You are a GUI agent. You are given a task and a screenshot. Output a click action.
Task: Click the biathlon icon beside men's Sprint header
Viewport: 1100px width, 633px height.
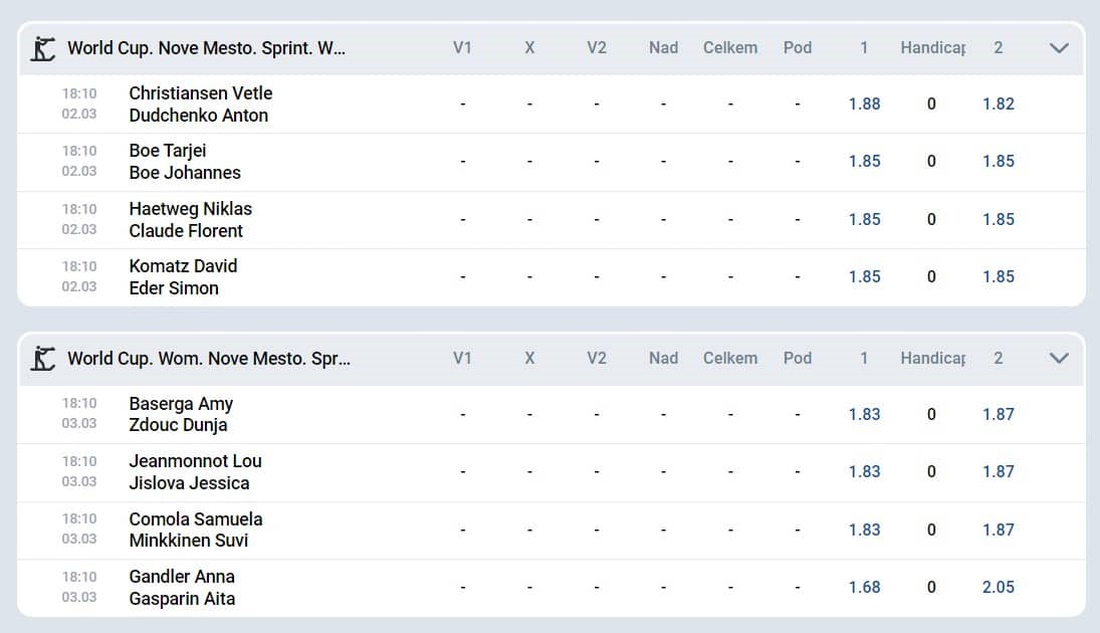[x=43, y=48]
